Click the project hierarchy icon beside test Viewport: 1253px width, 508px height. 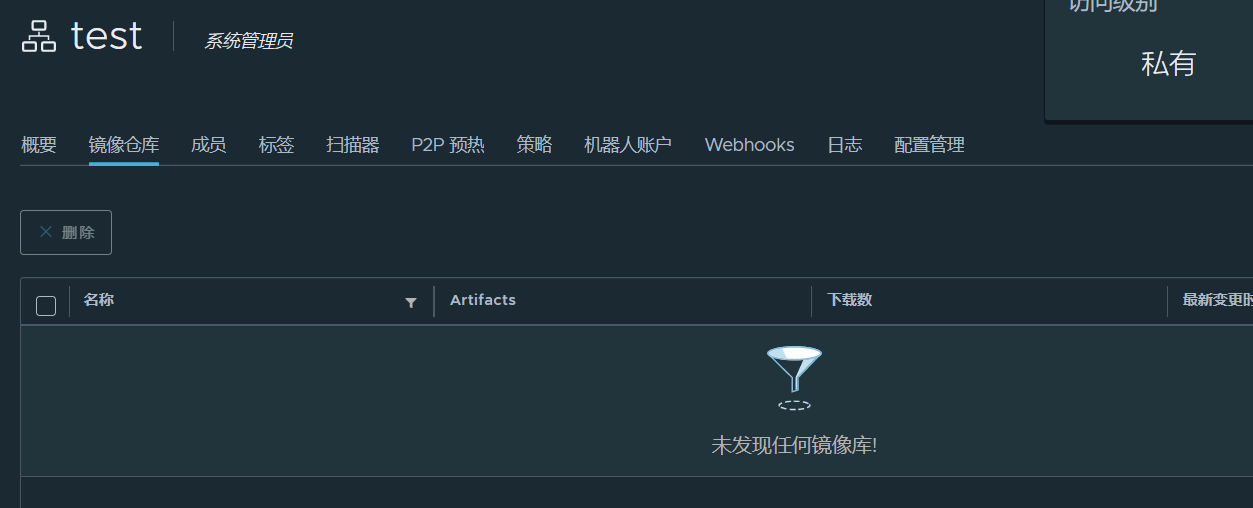[x=39, y=38]
